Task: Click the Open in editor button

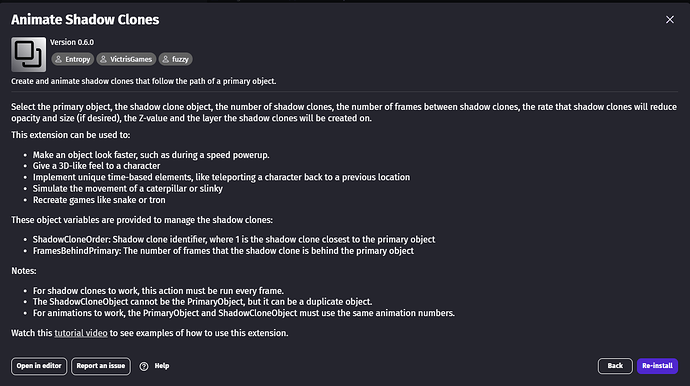Action: (x=39, y=366)
